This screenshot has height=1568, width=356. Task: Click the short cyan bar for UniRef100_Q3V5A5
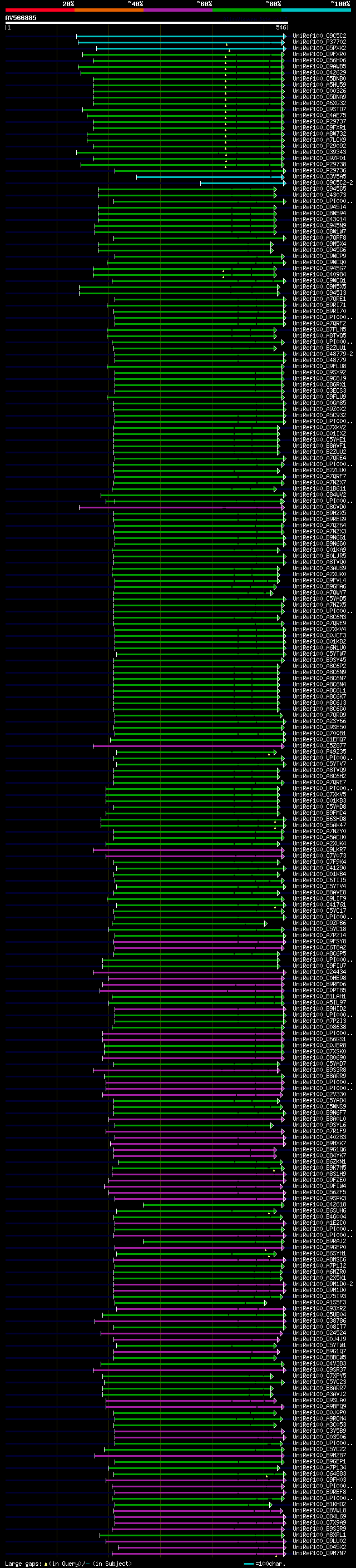coord(211,176)
